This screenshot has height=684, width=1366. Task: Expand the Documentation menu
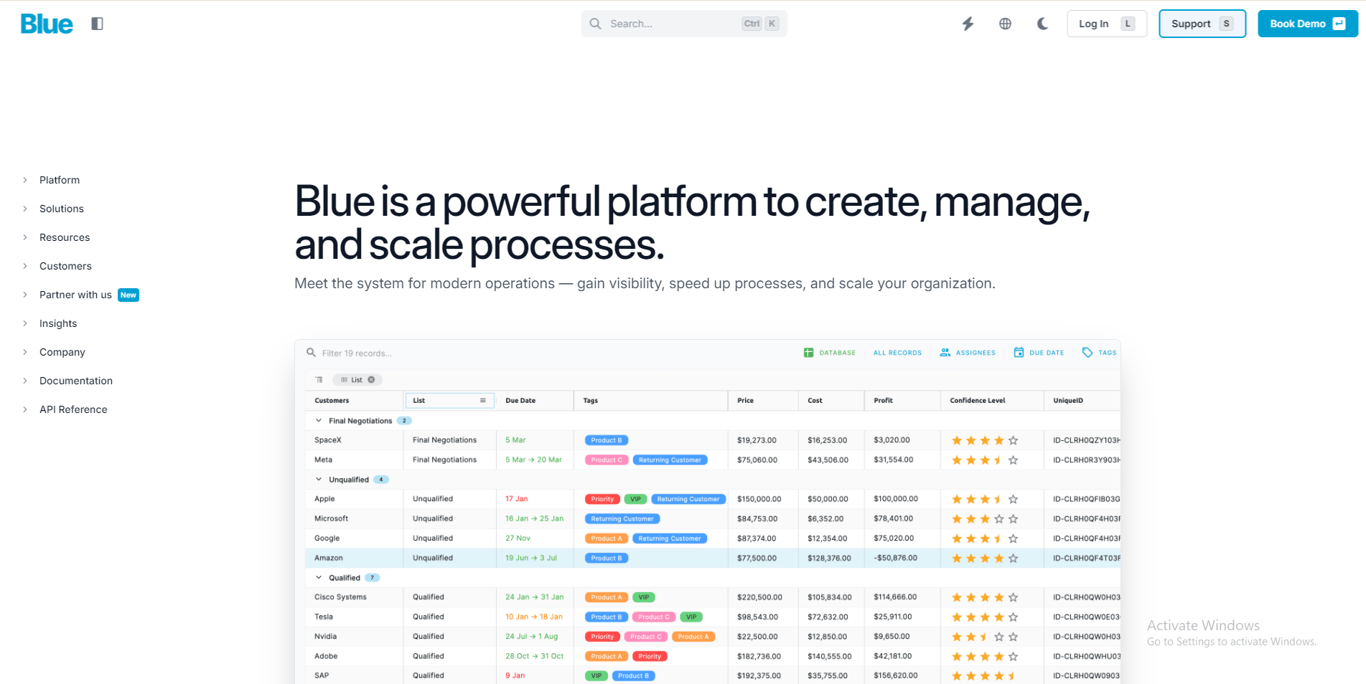point(76,381)
